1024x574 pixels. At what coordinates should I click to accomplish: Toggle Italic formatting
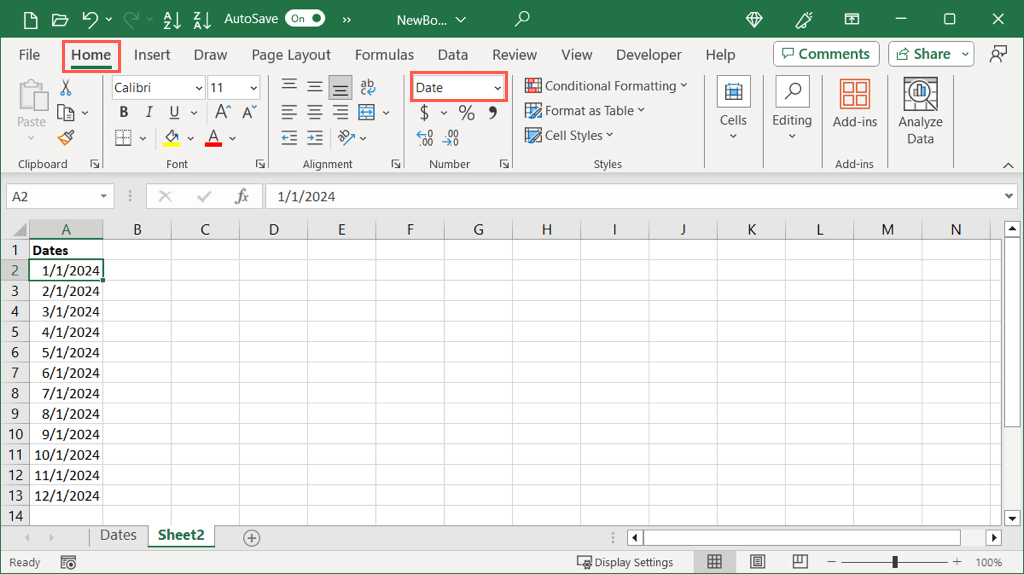(149, 113)
